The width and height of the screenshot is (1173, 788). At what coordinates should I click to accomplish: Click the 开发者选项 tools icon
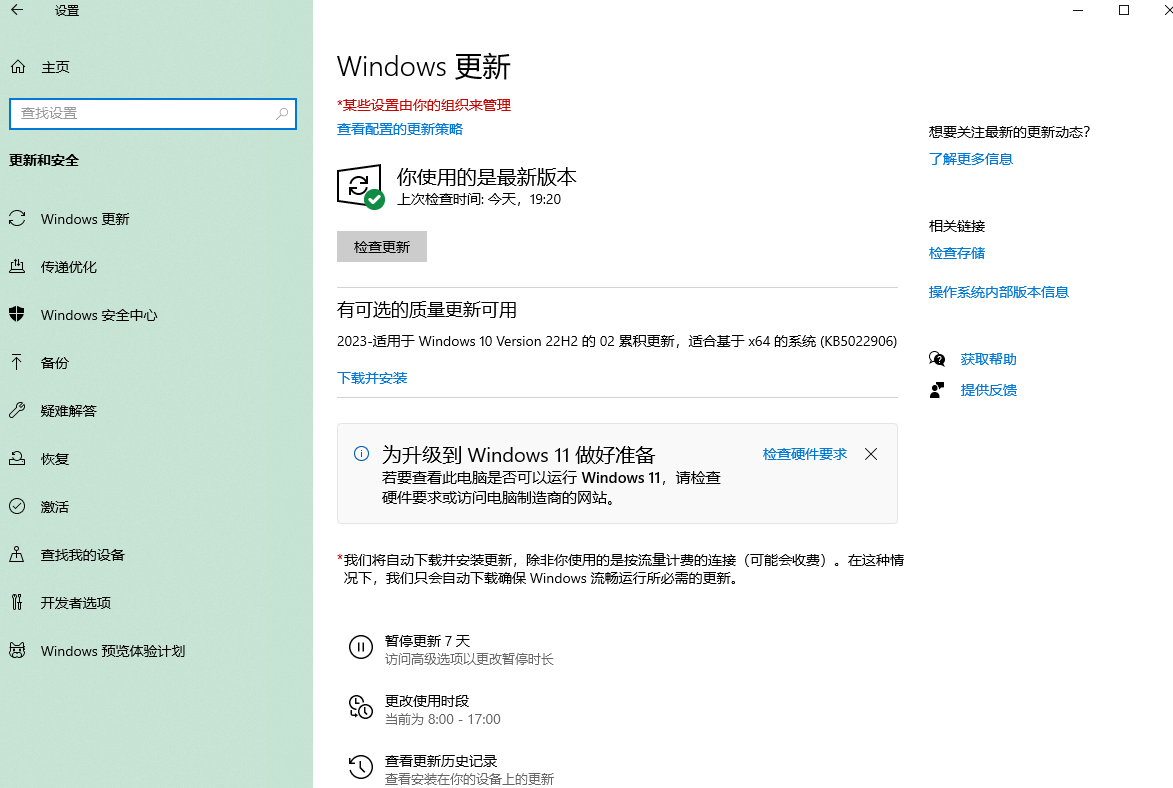tap(17, 602)
